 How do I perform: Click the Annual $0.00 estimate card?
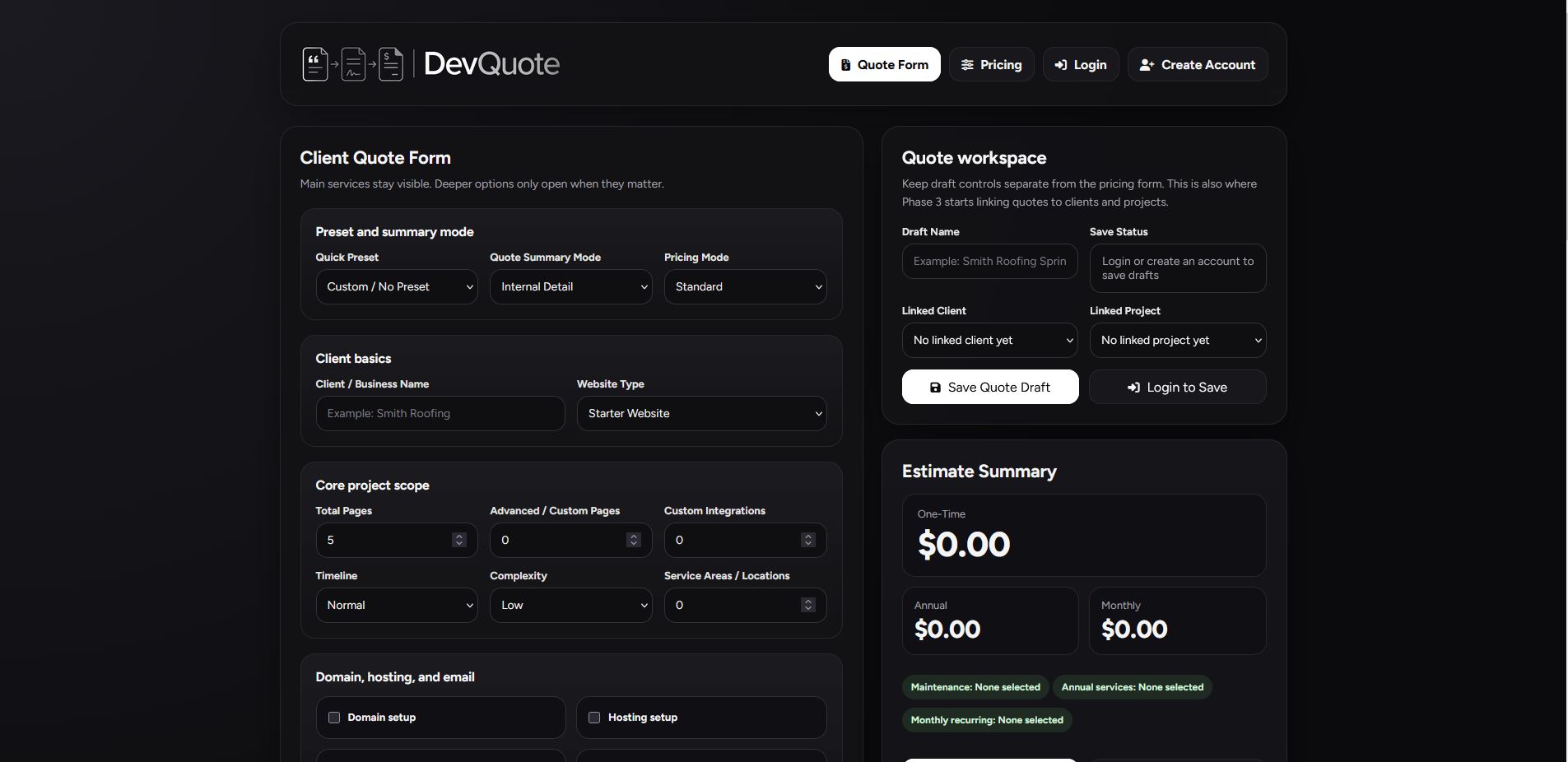tap(990, 620)
